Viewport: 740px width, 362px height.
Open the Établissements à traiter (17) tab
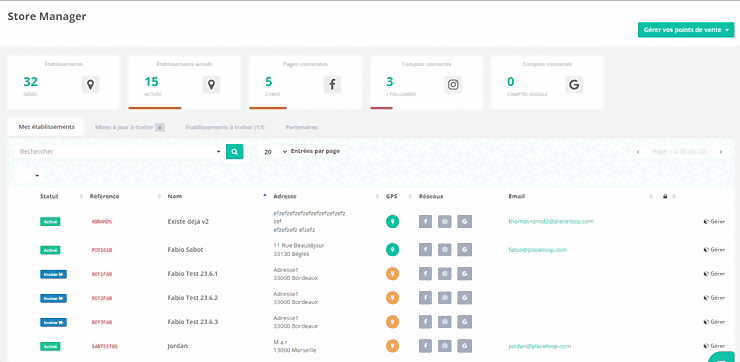tap(225, 127)
